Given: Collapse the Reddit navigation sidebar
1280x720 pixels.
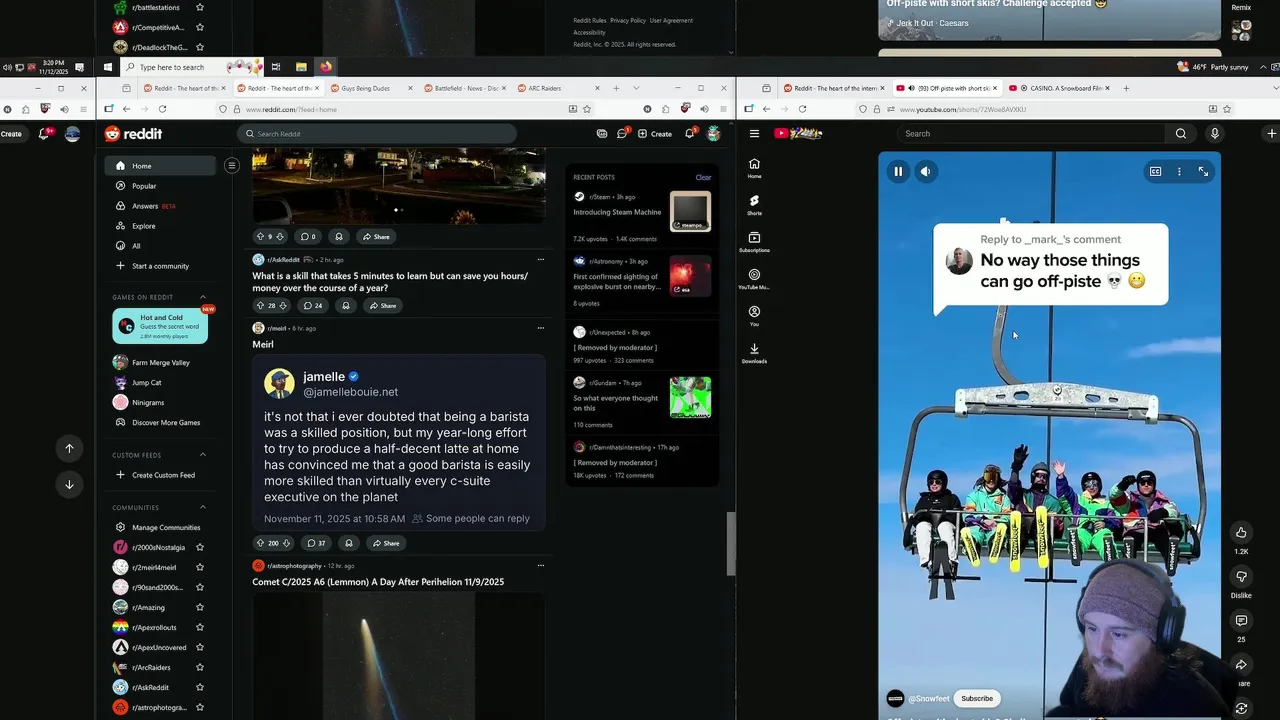Looking at the screenshot, I should [x=231, y=165].
